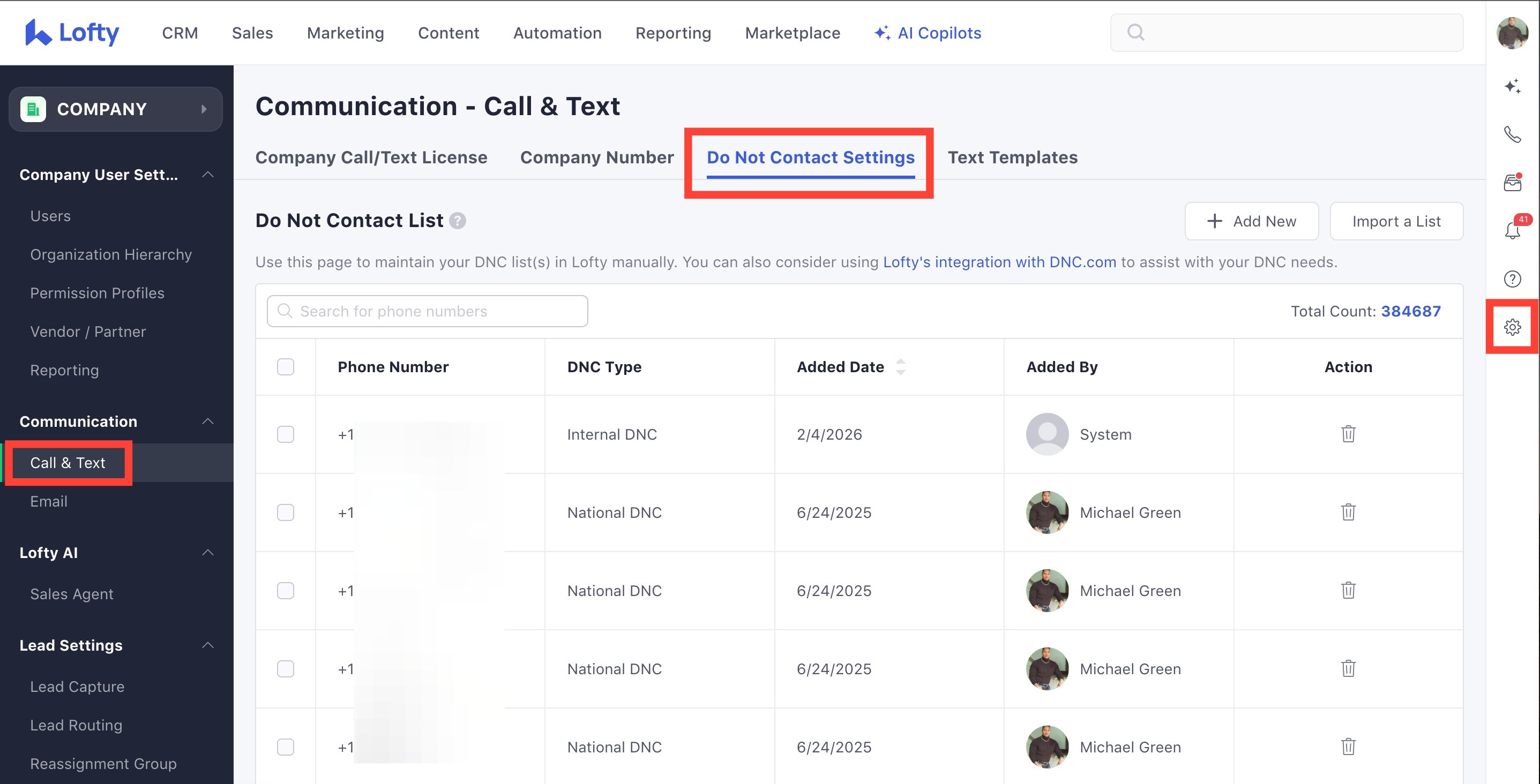The width and height of the screenshot is (1540, 784).
Task: Open Permission Profiles in sidebar
Action: point(98,293)
